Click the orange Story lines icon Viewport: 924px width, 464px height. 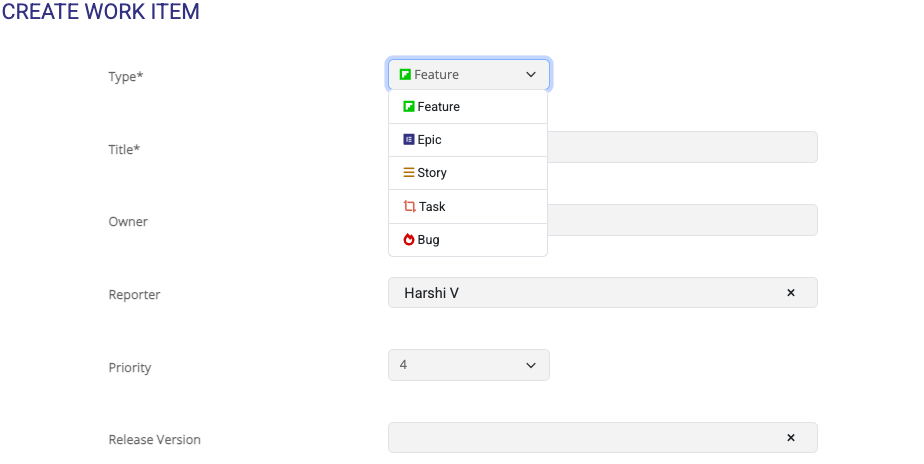coord(408,173)
